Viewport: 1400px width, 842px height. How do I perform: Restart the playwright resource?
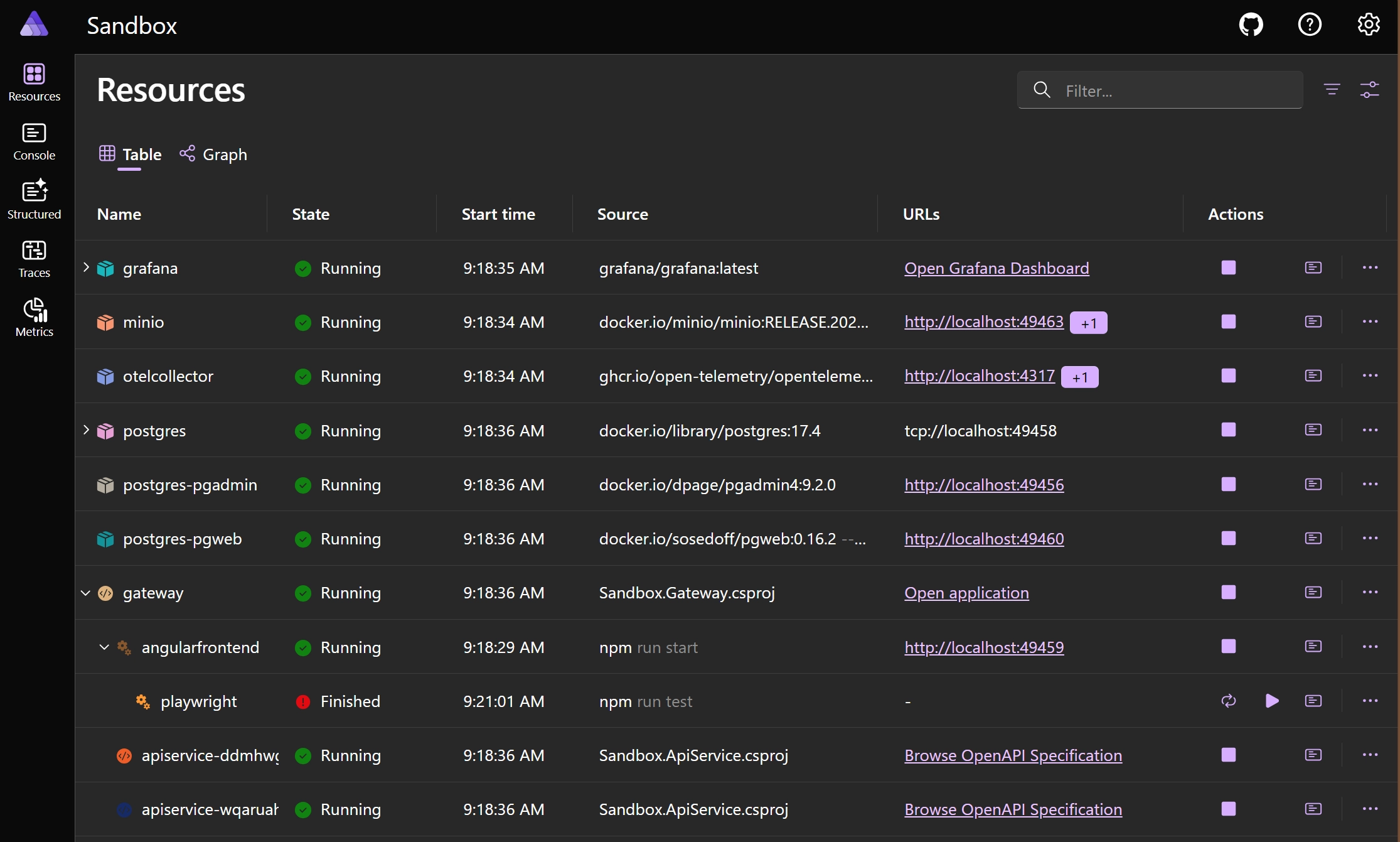click(x=1229, y=701)
